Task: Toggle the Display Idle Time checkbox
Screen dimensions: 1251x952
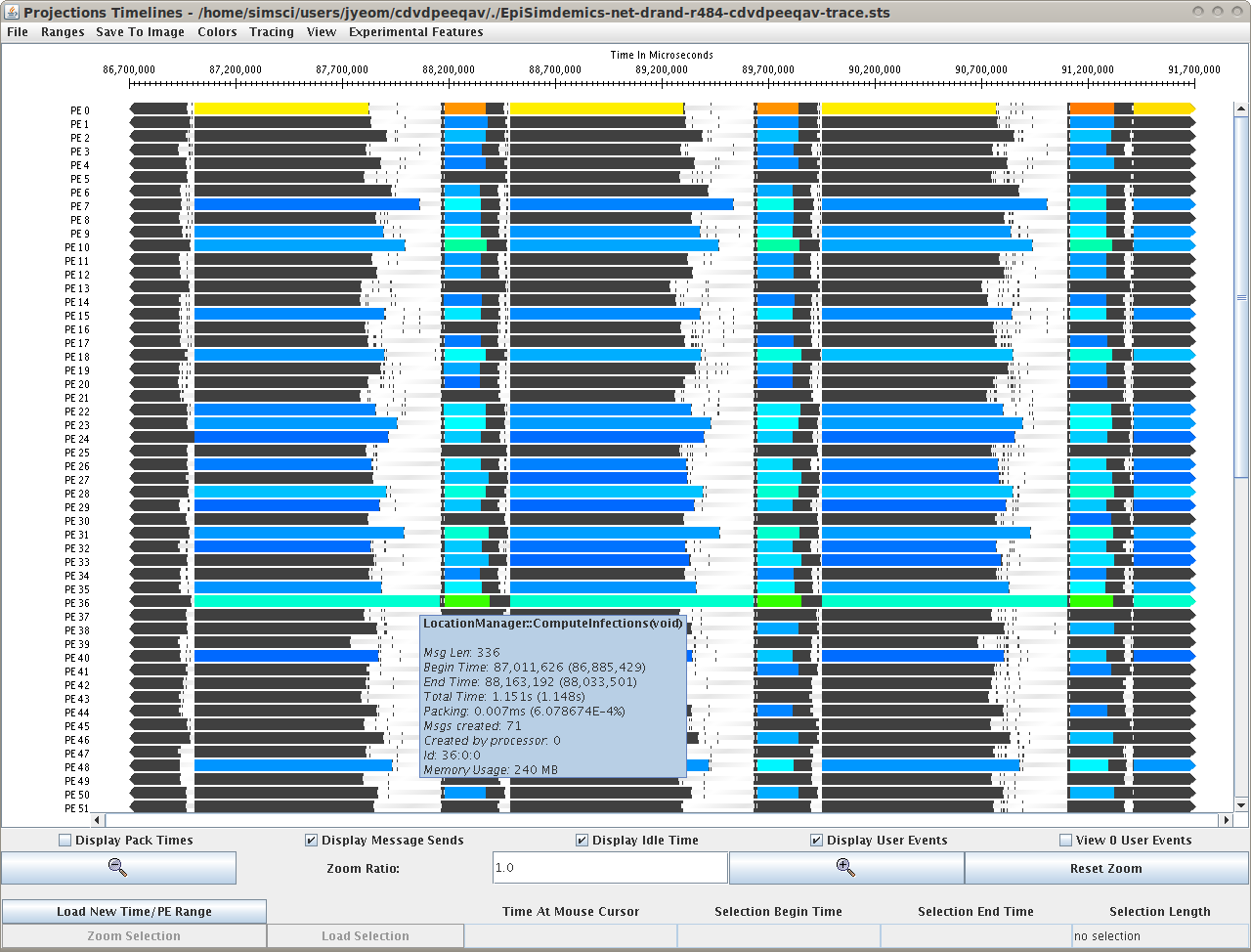Action: (x=582, y=841)
